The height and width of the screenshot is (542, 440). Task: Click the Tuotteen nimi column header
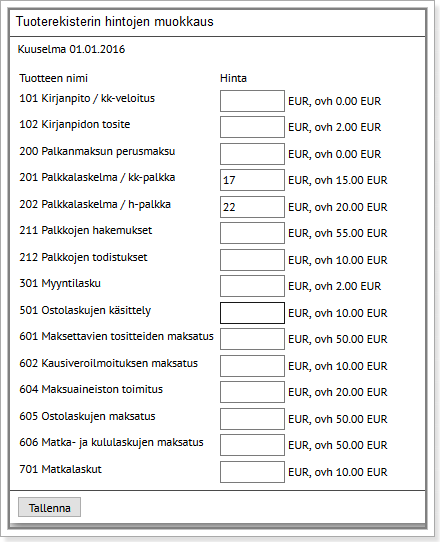[x=54, y=78]
